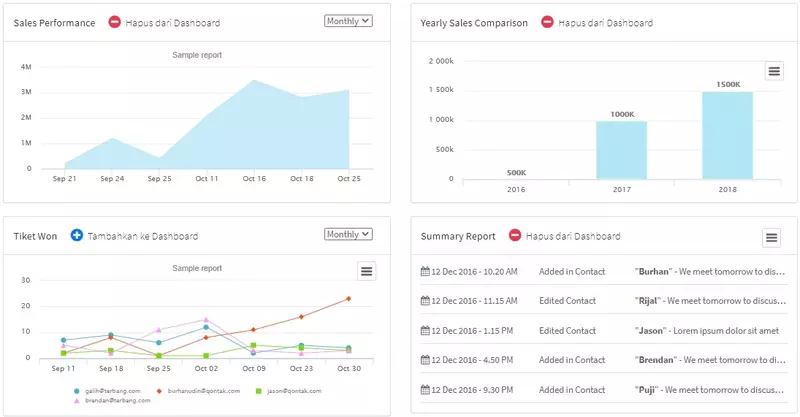Click Oct 02 label on Tiket Won axis
Viewport: 800px width, 417px height.
[206, 369]
